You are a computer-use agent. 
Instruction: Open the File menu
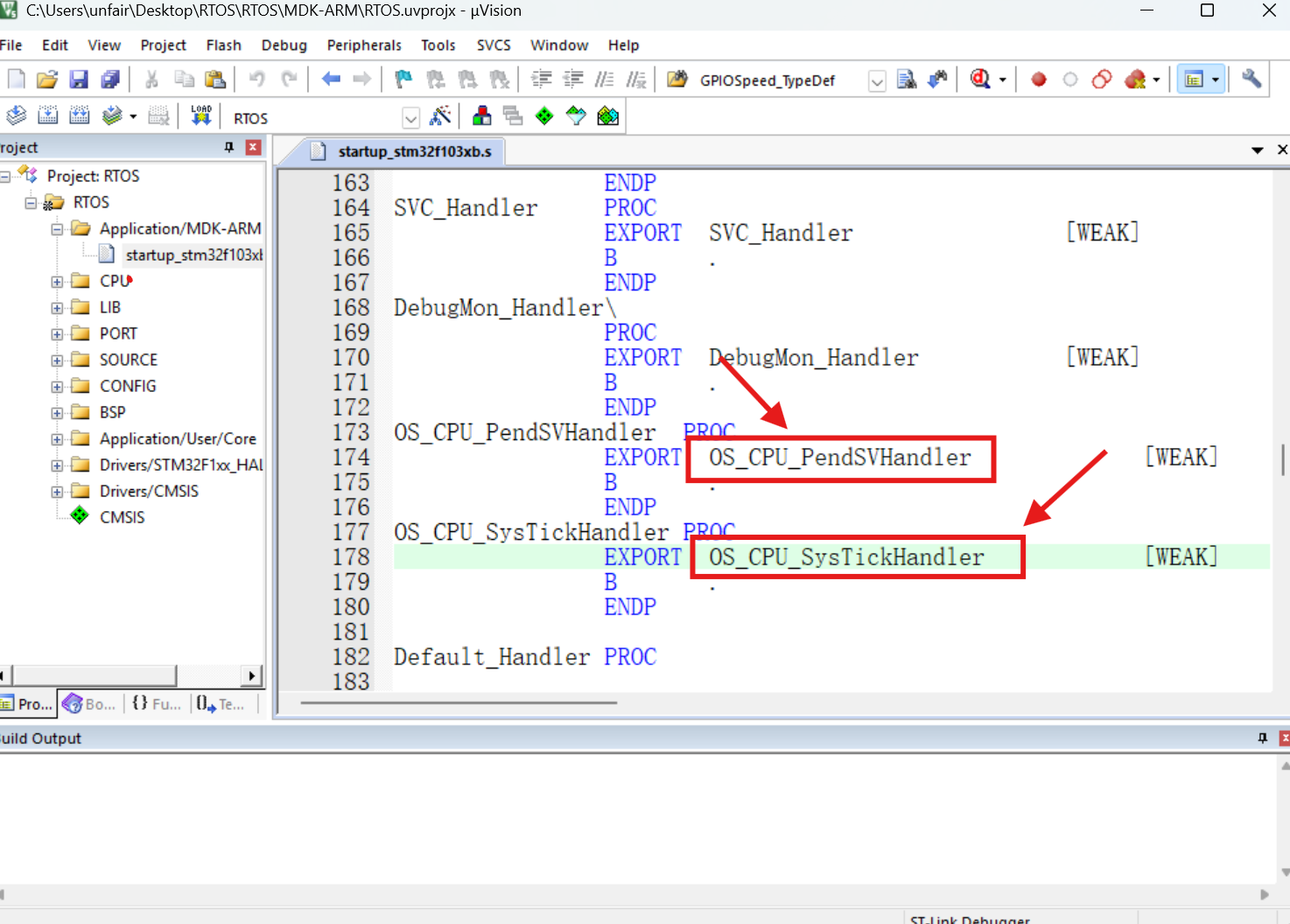(x=11, y=45)
